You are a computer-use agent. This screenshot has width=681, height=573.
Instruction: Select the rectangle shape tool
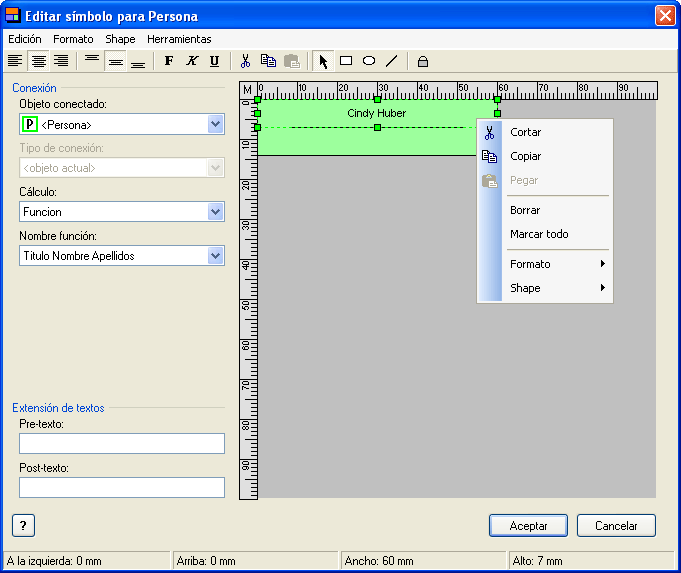[346, 61]
